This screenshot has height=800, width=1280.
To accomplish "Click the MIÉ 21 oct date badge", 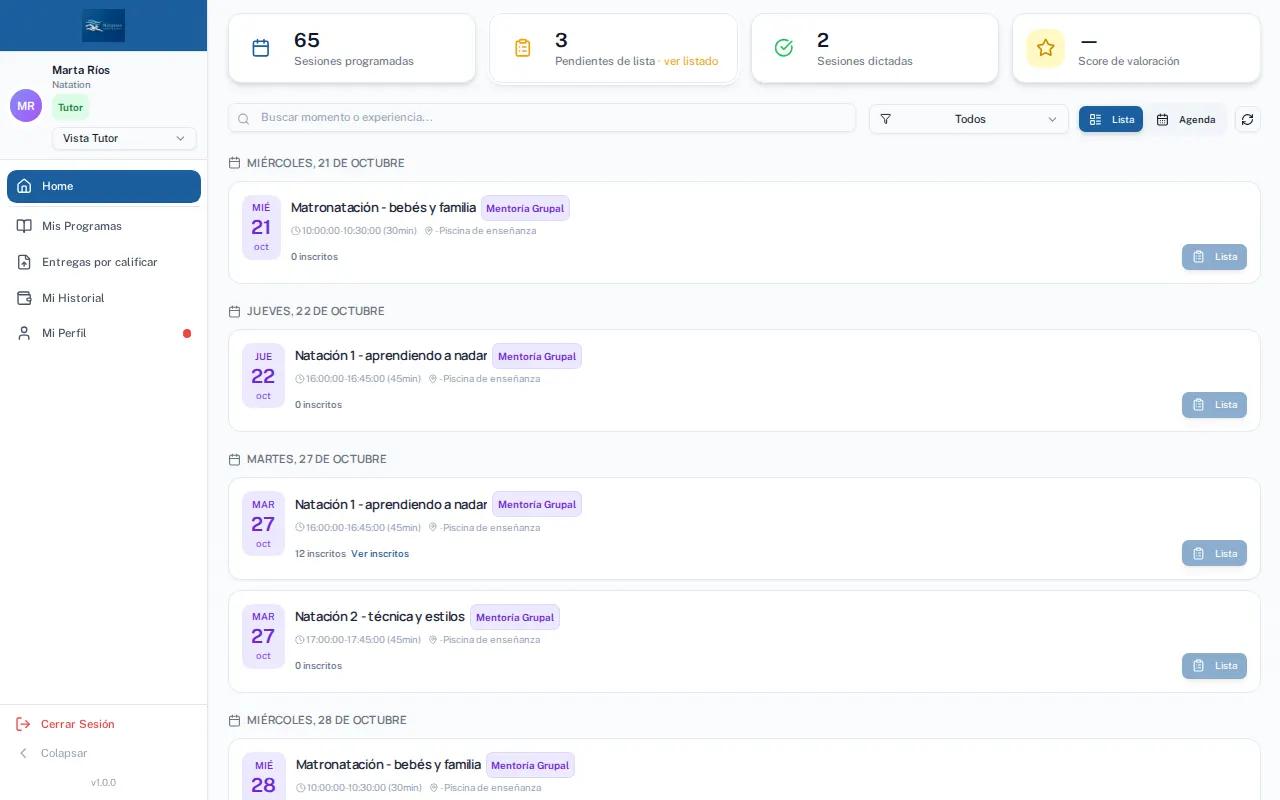I will click(261, 227).
